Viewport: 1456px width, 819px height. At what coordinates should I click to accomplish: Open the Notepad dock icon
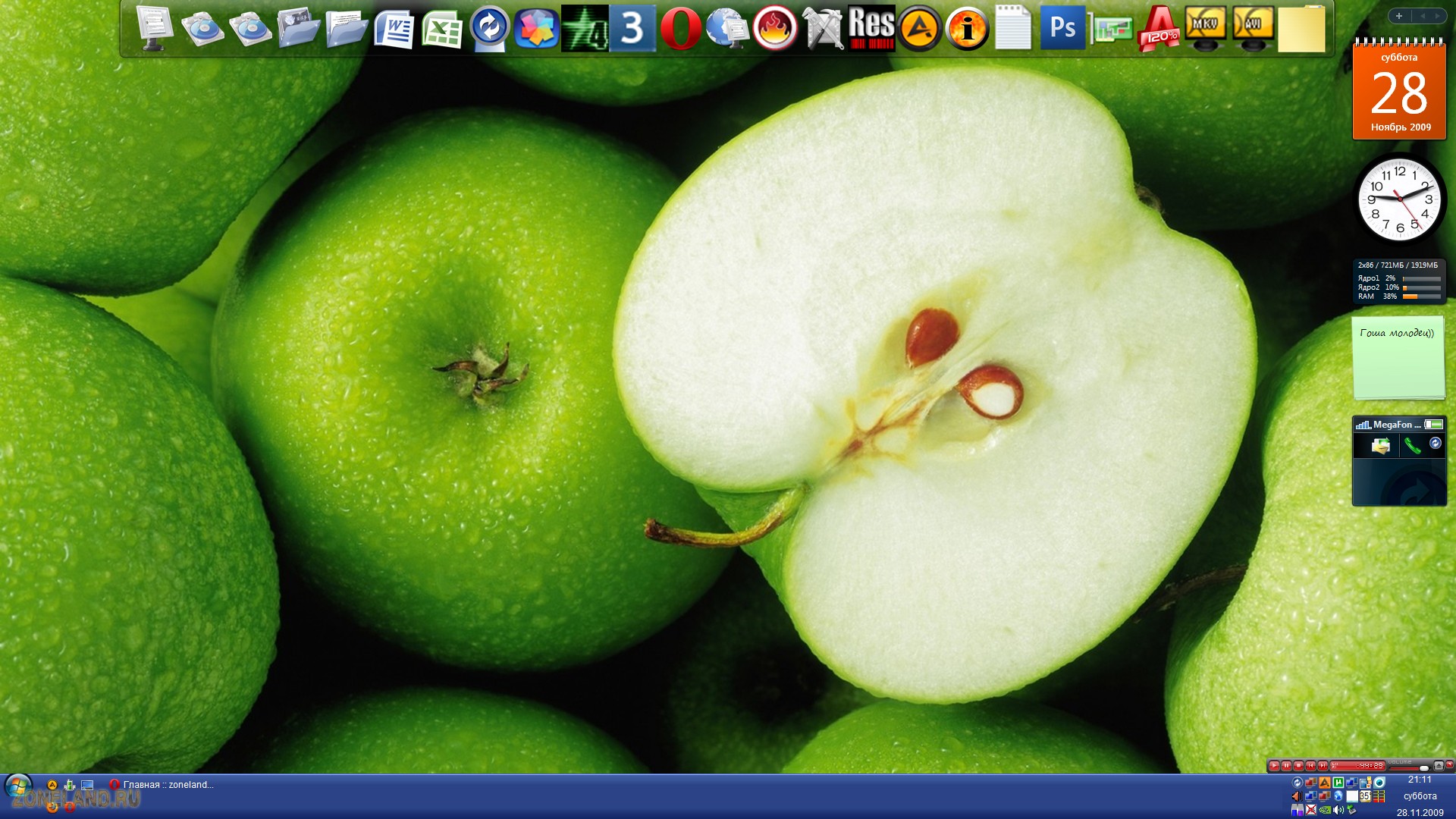coord(1014,29)
